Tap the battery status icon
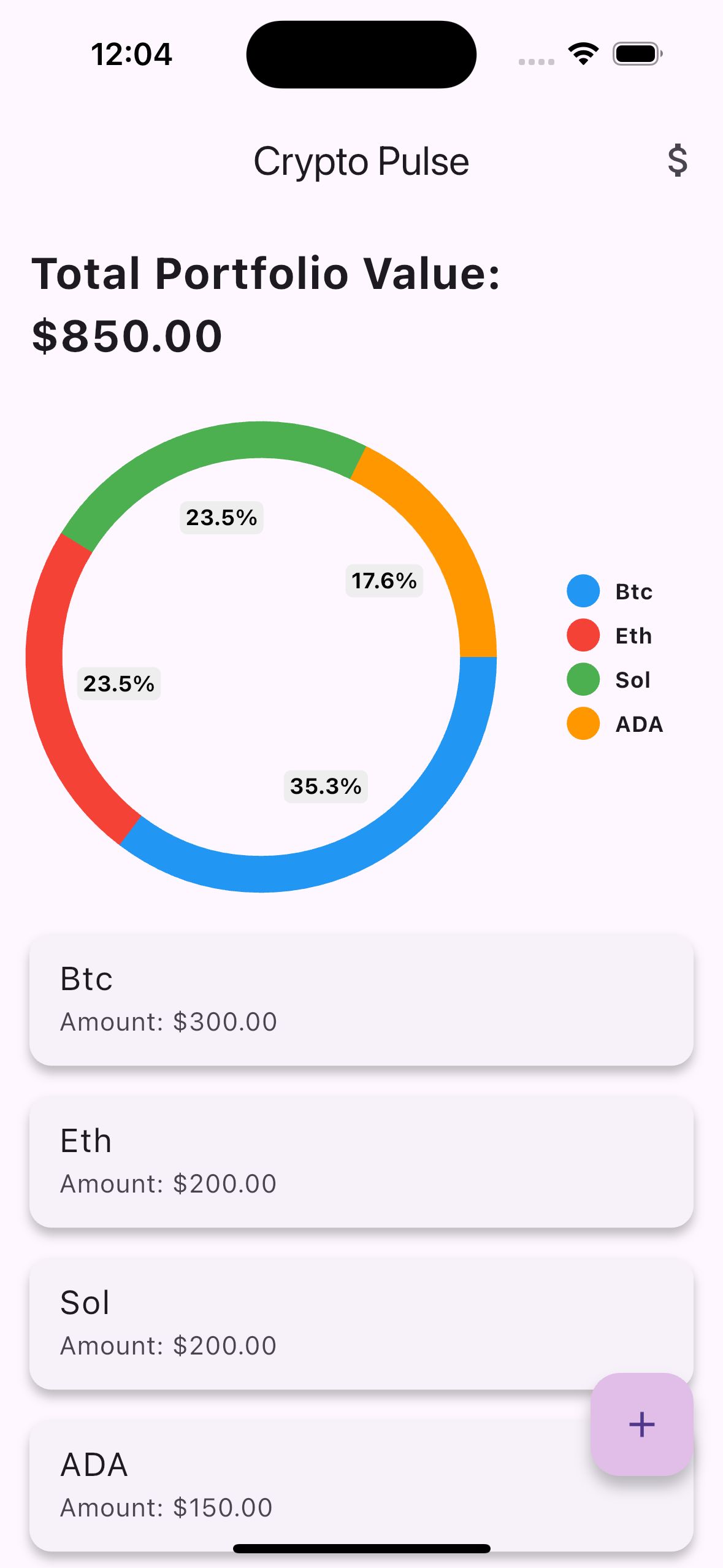 click(637, 54)
